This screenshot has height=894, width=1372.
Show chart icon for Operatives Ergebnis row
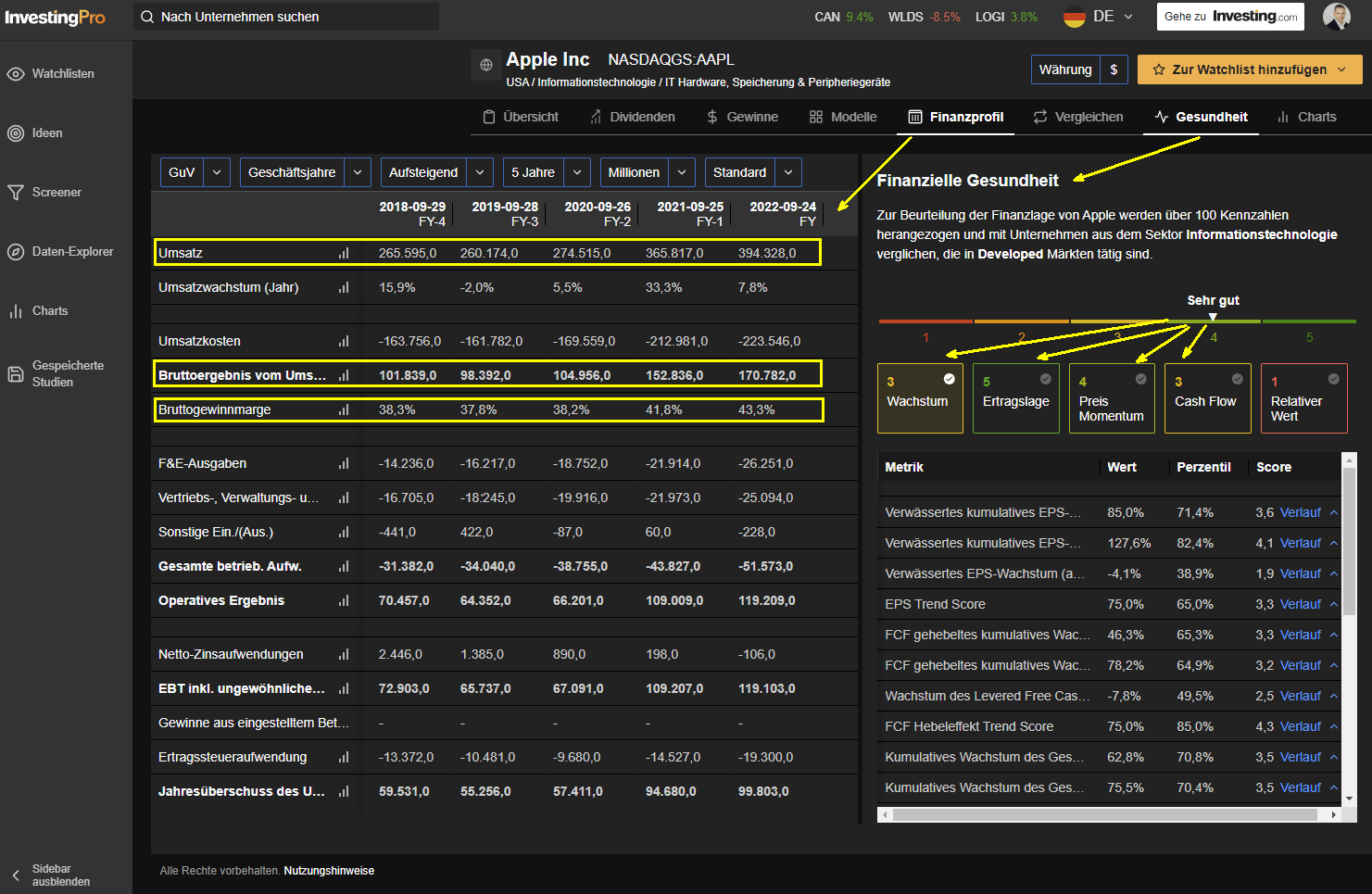(x=344, y=600)
